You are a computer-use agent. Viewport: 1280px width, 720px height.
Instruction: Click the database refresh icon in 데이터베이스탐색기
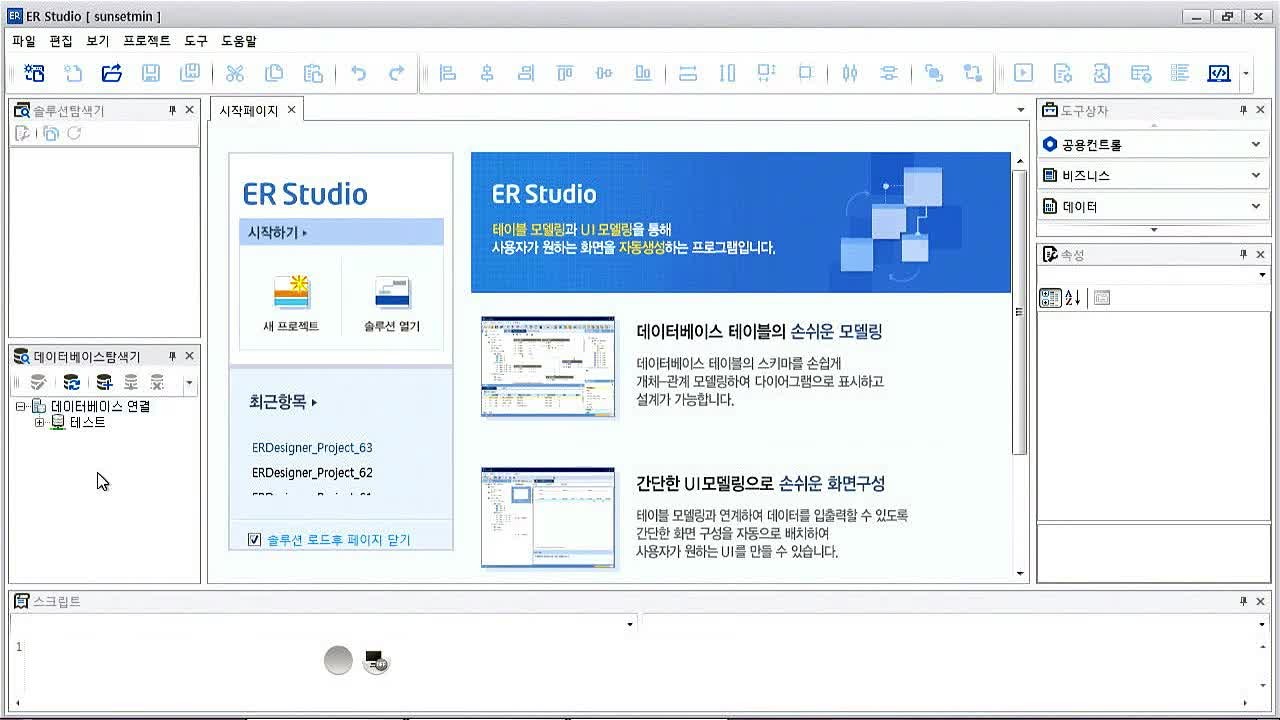(x=71, y=382)
